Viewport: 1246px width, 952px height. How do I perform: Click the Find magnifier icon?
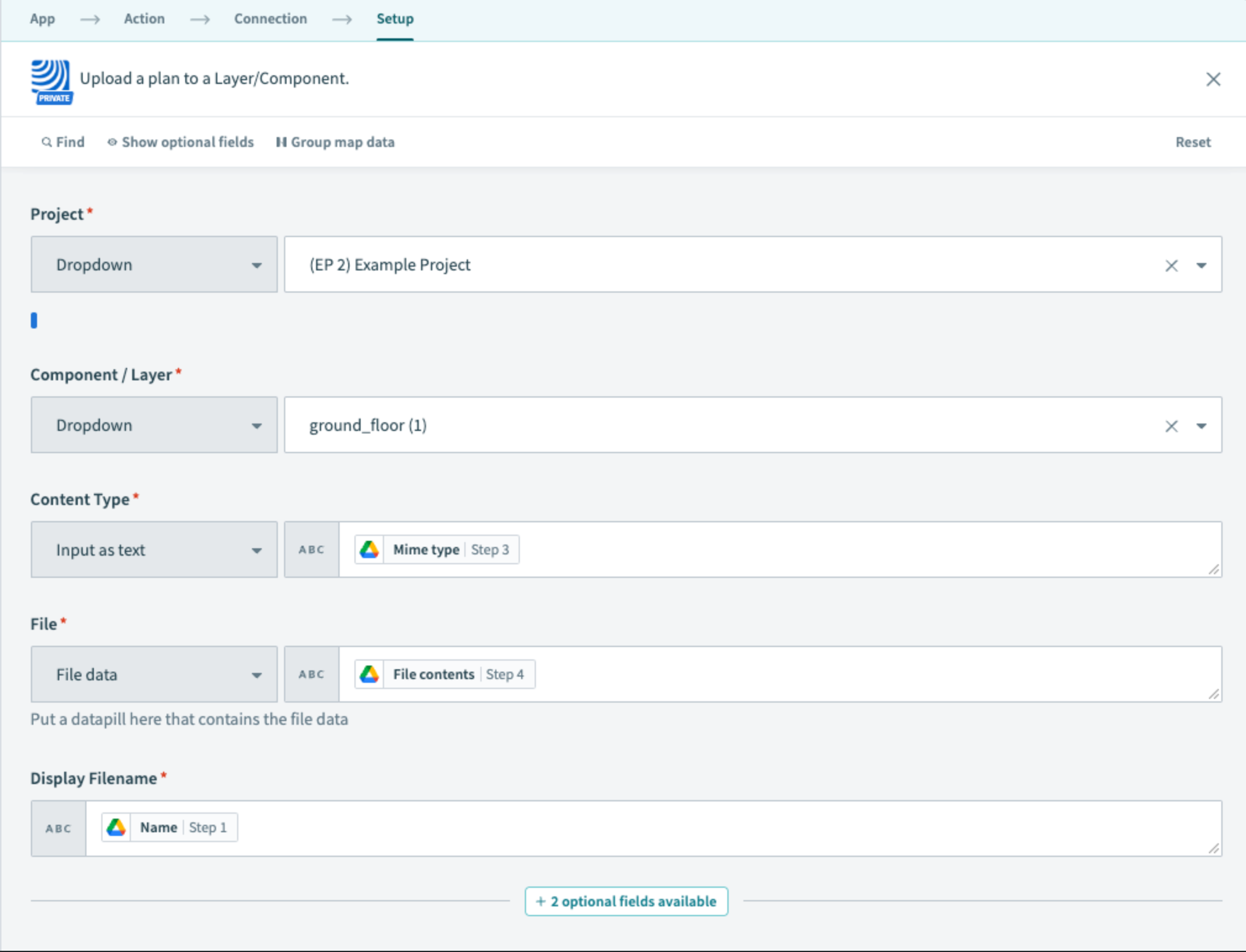47,142
